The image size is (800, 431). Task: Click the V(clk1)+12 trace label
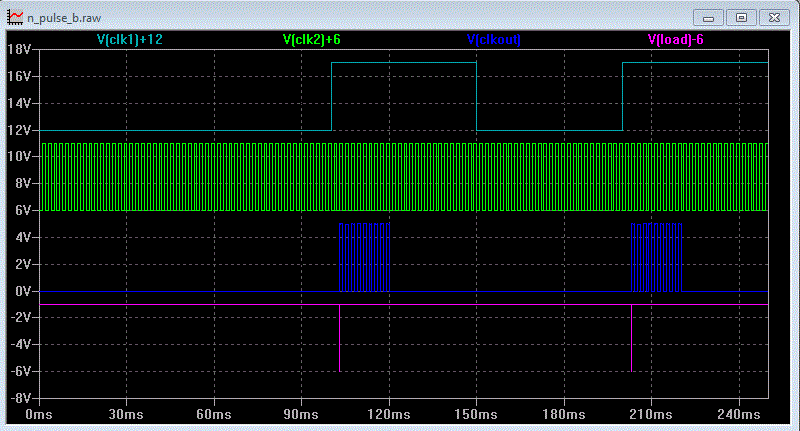[x=130, y=39]
